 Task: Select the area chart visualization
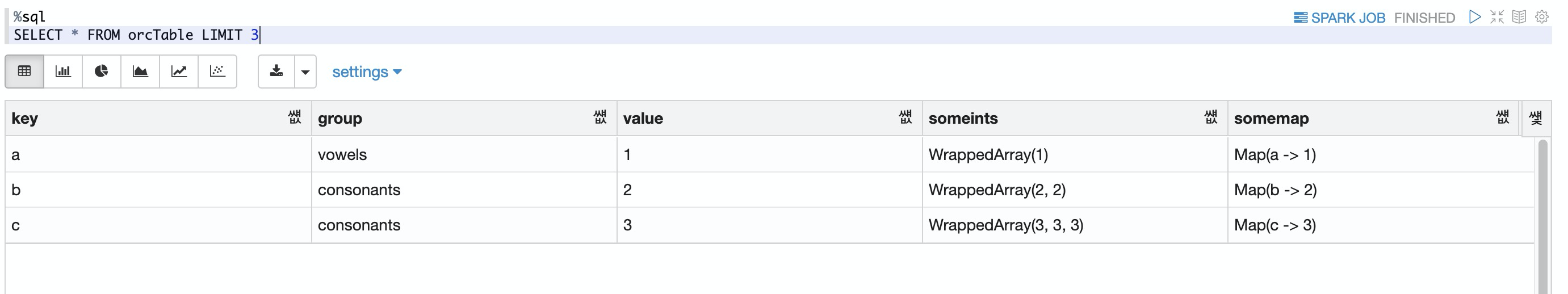pos(140,71)
